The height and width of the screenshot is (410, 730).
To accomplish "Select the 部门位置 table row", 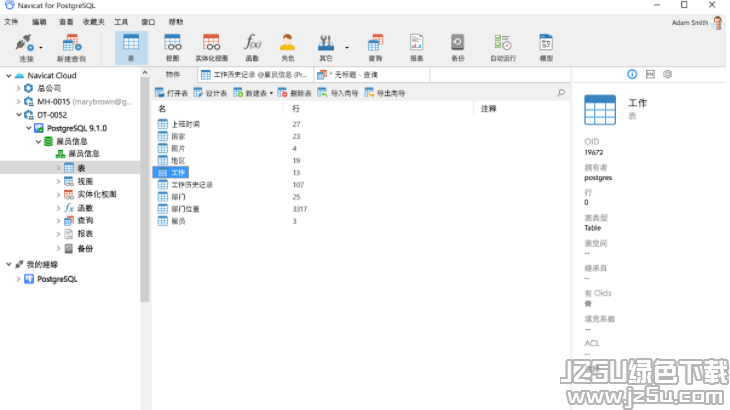I will tap(185, 209).
